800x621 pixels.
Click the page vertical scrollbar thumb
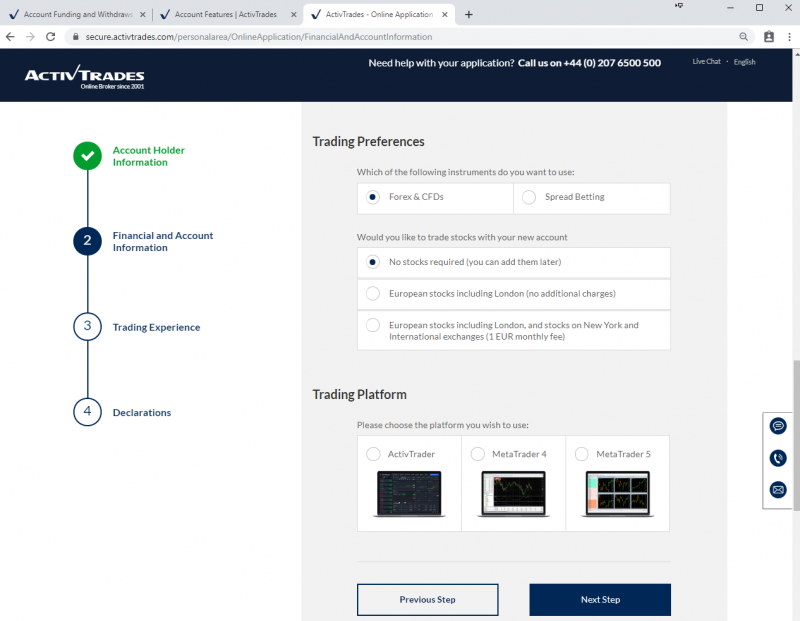(796, 435)
